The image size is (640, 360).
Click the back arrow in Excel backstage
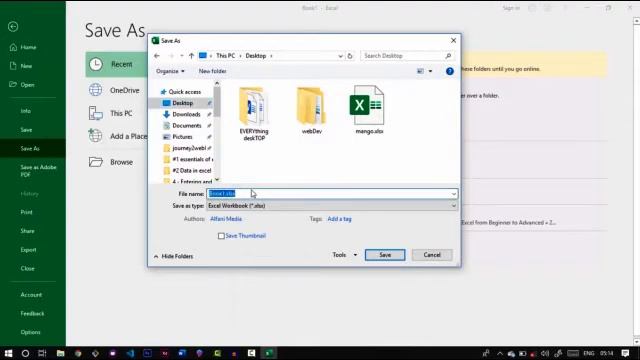[13, 27]
